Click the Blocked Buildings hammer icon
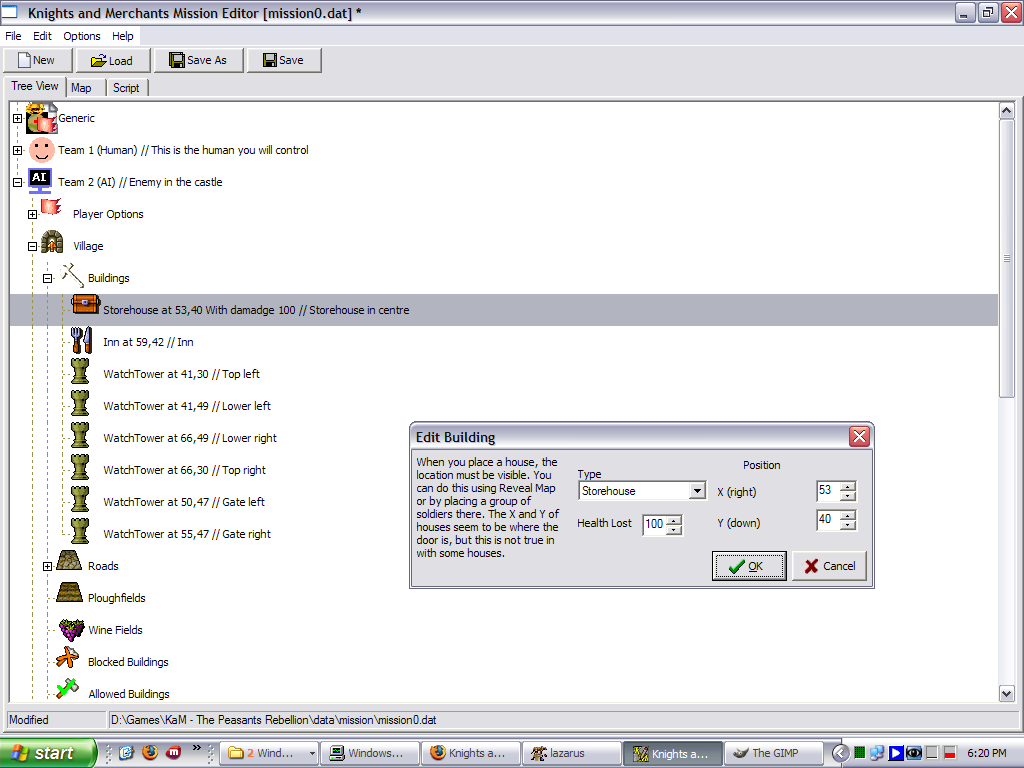This screenshot has height=768, width=1024. 68,660
